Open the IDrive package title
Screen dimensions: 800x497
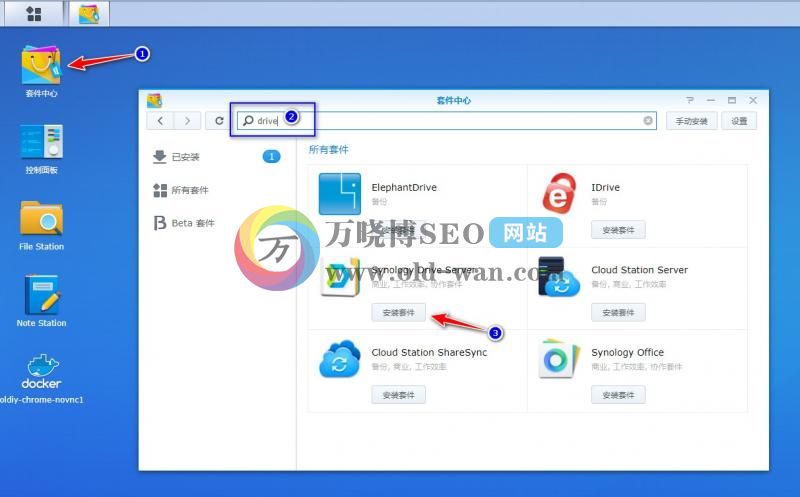(x=606, y=187)
